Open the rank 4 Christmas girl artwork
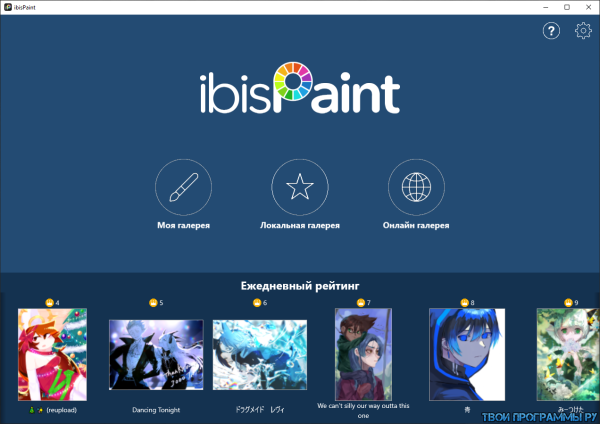 point(52,354)
